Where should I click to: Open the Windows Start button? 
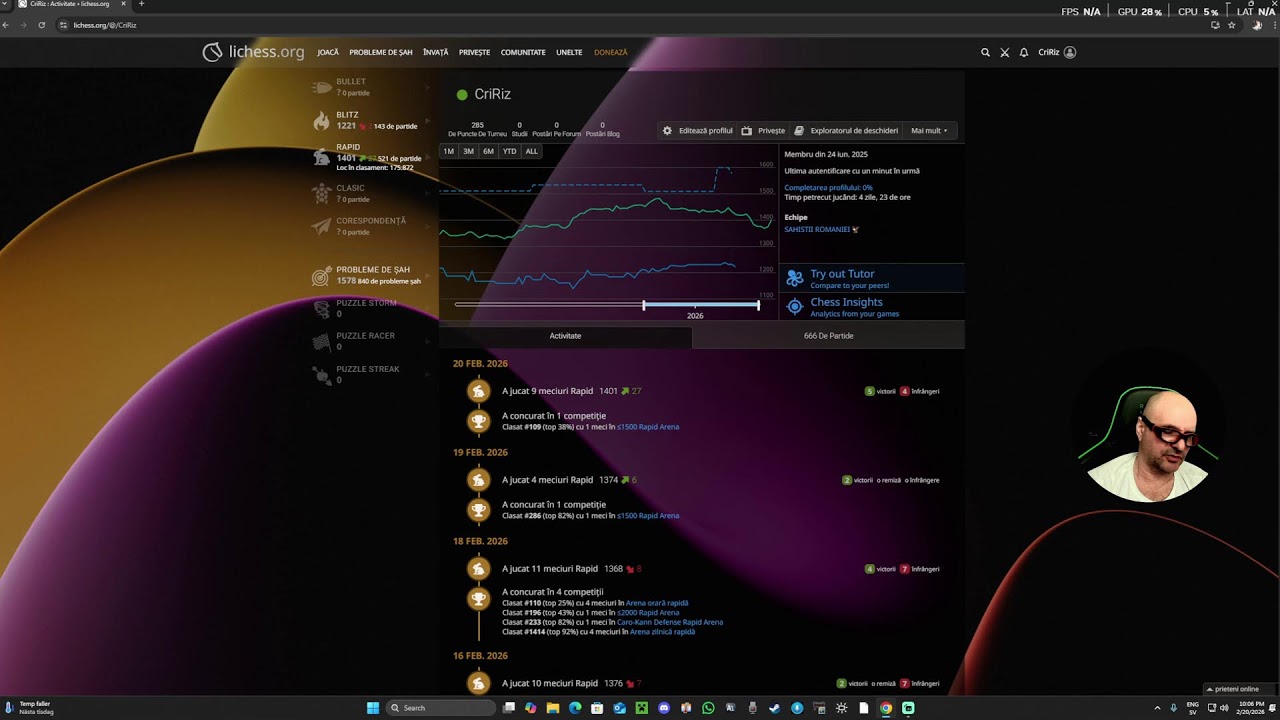pyautogui.click(x=373, y=708)
